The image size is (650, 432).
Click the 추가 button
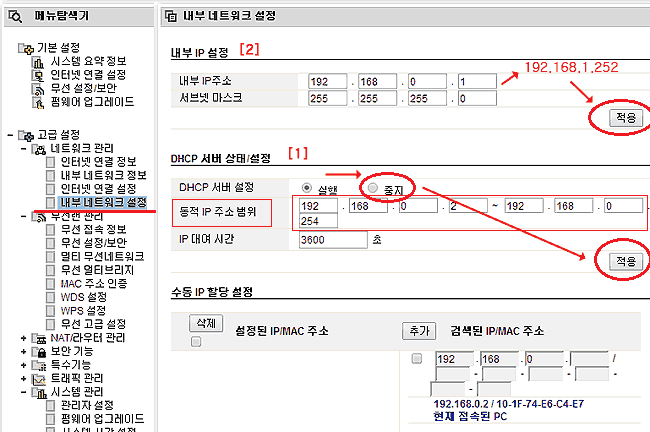point(419,331)
